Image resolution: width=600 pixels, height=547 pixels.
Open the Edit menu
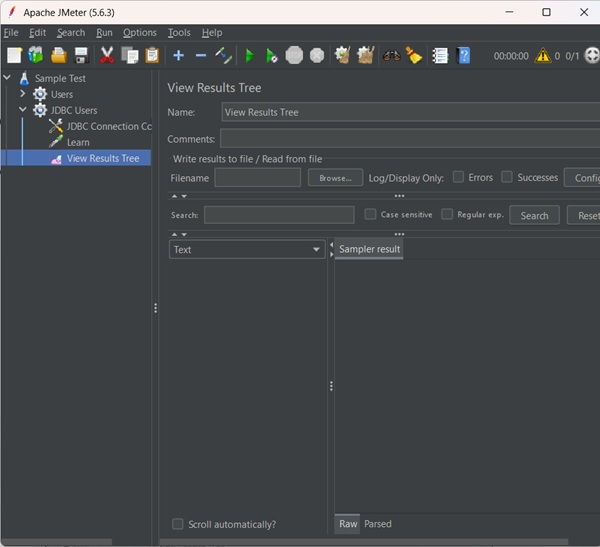tap(38, 33)
